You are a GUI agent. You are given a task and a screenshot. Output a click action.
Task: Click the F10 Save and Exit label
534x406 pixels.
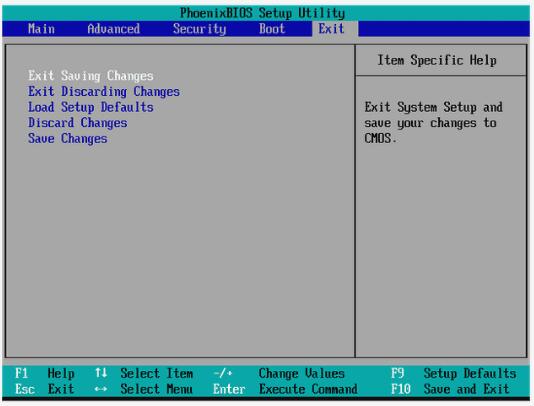click(x=450, y=389)
